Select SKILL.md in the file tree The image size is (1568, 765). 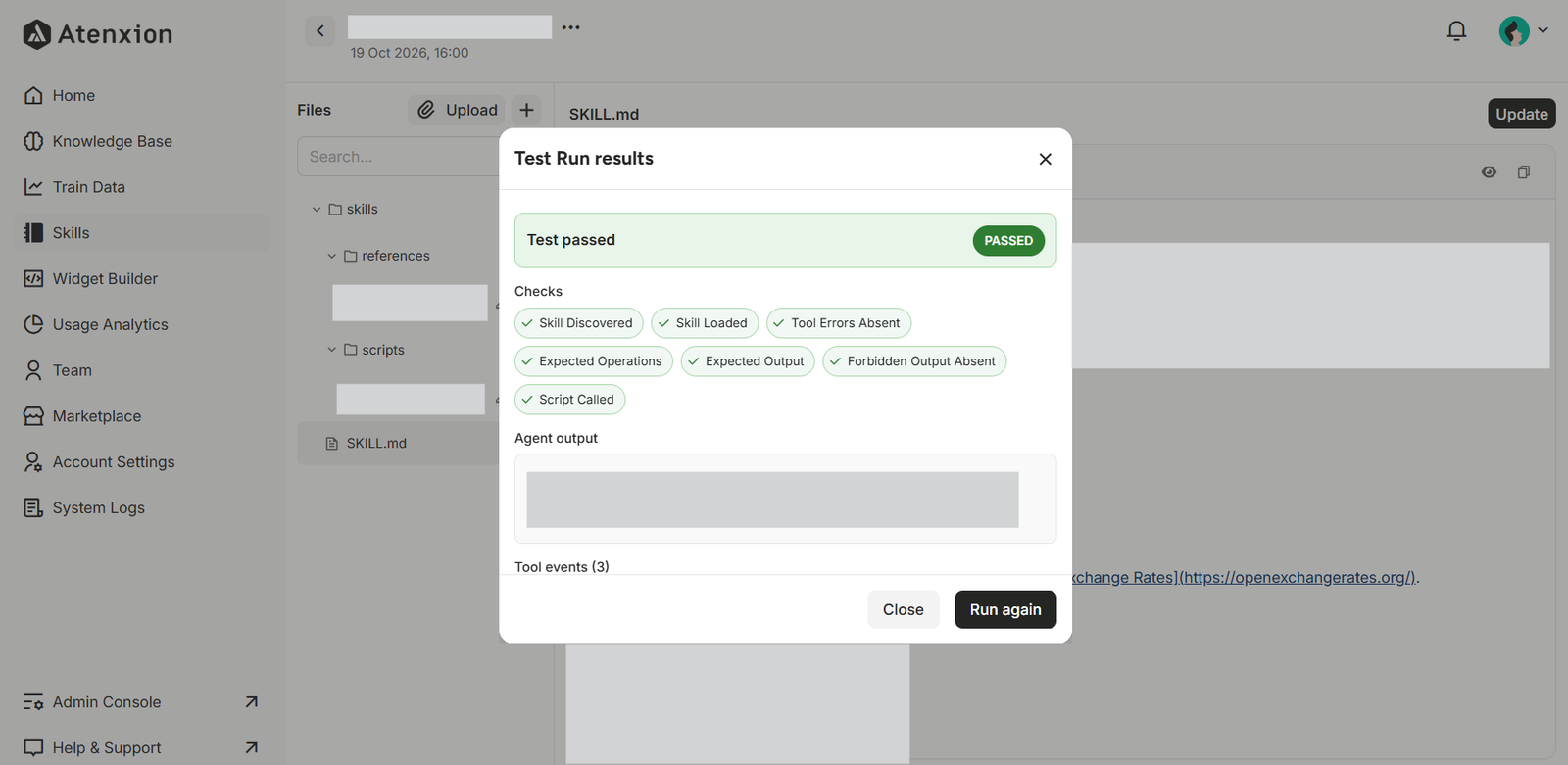pos(376,444)
